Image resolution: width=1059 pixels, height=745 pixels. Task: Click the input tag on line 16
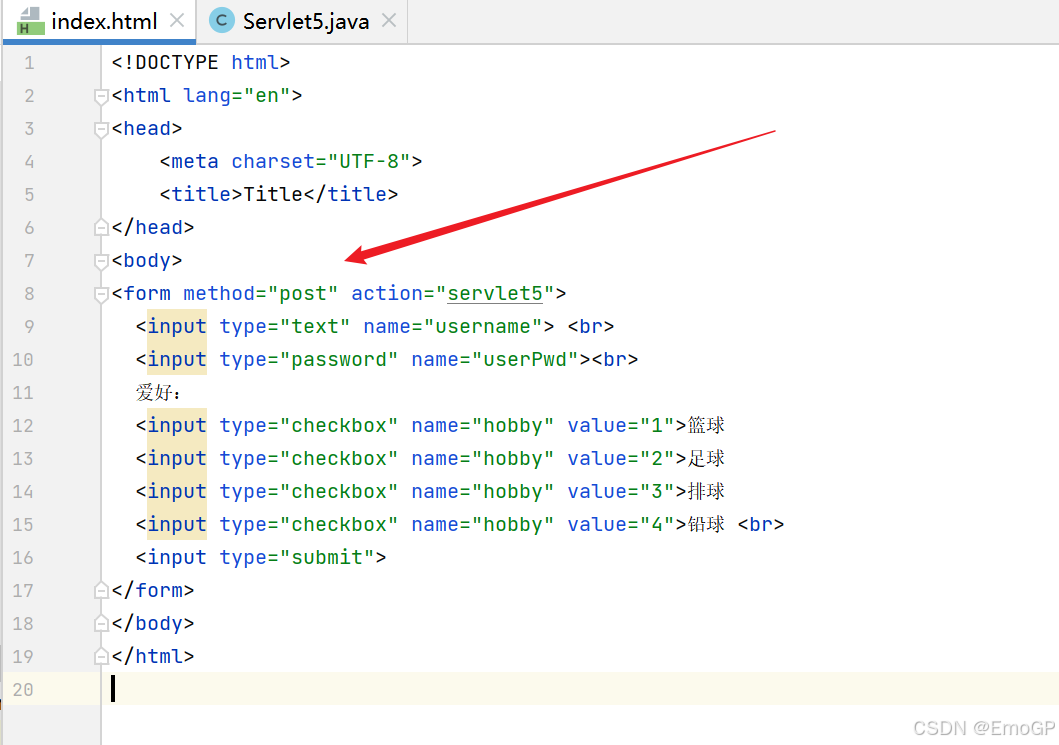(x=177, y=558)
